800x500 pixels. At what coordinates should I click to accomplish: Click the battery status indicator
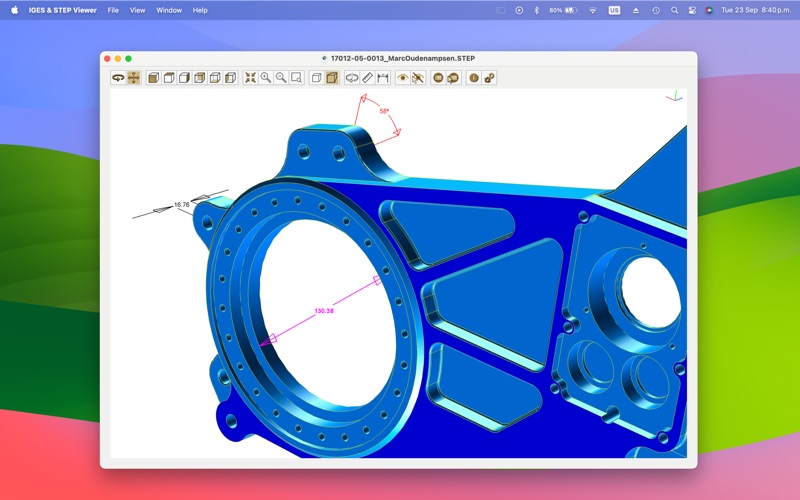[x=563, y=10]
